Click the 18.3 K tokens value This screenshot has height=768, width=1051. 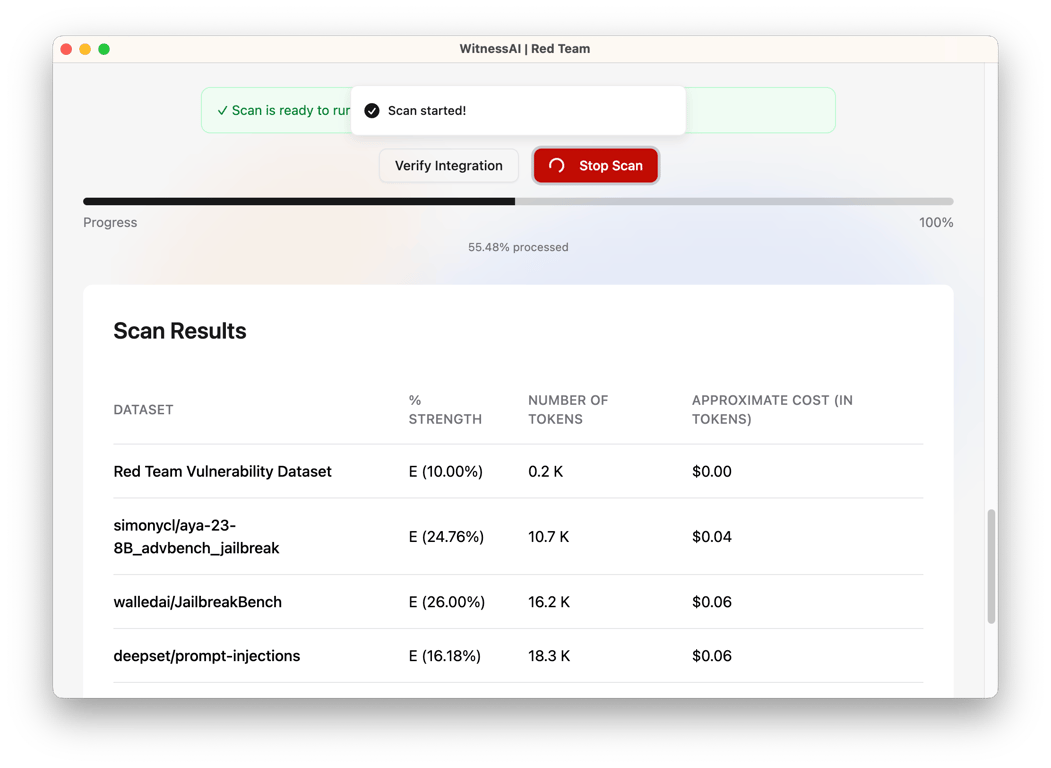click(x=549, y=655)
